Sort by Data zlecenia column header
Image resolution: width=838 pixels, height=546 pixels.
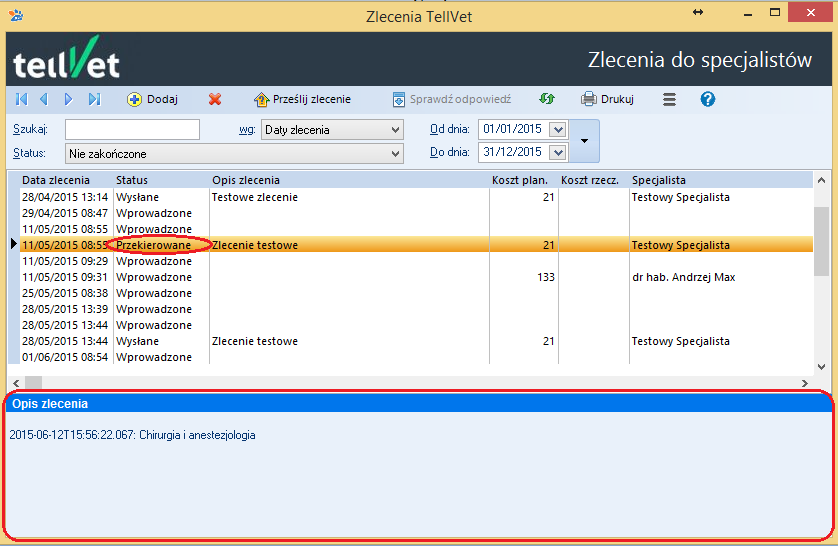click(x=56, y=180)
